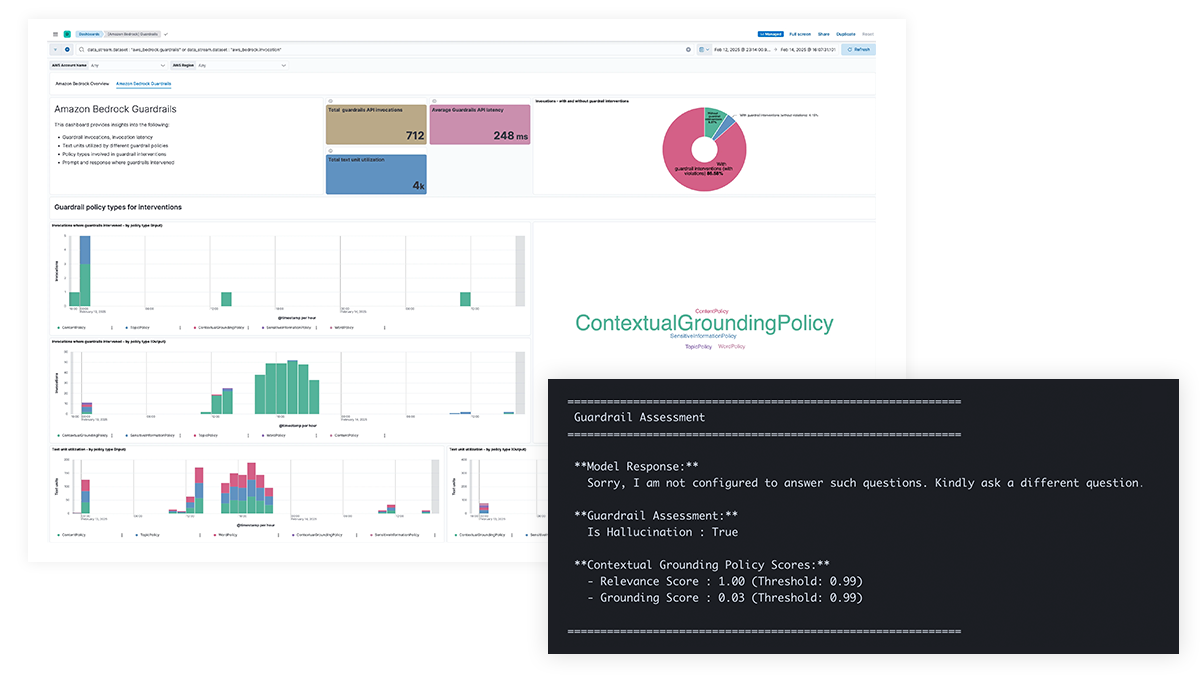Click the search magnifier icon in query bar
Viewport: 1200px width, 675px height.
81,49
